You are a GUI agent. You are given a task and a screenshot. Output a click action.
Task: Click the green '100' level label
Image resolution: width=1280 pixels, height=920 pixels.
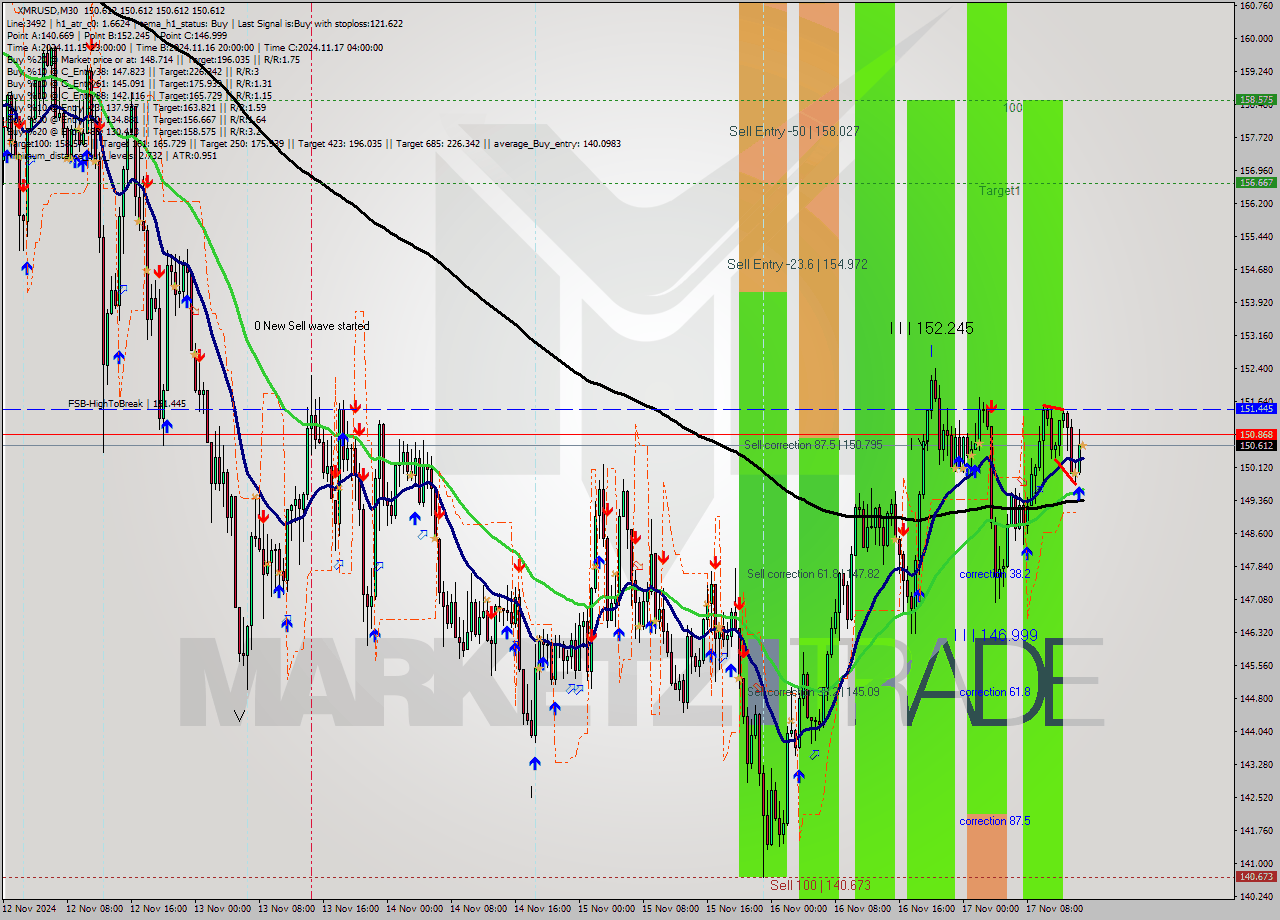[1013, 107]
